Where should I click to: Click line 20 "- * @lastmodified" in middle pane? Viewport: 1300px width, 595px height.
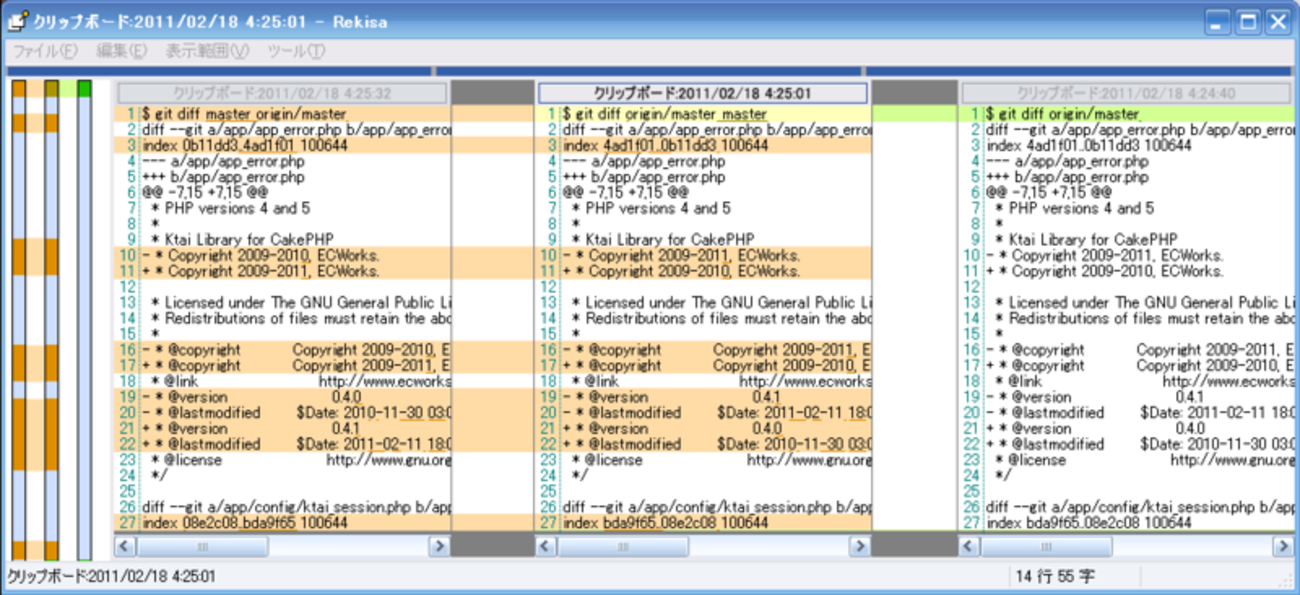[716, 412]
